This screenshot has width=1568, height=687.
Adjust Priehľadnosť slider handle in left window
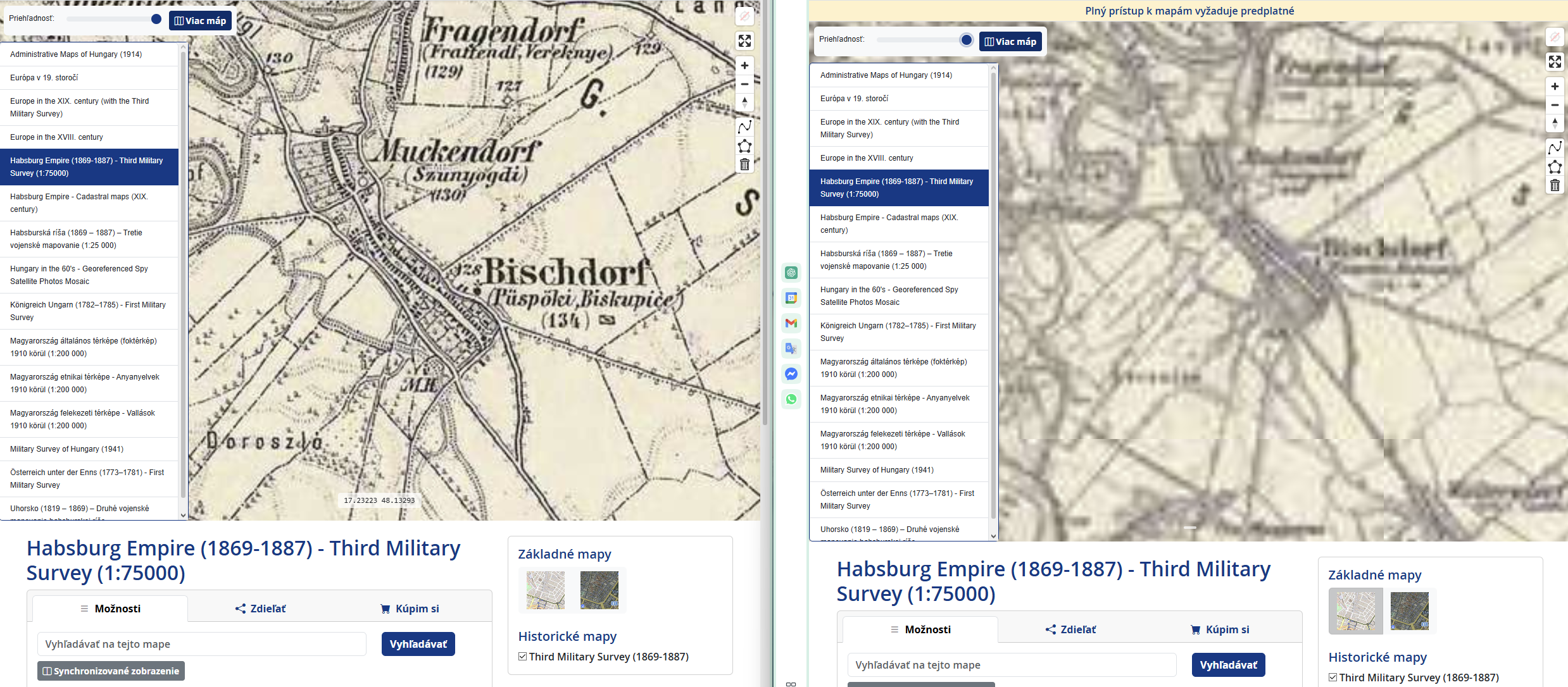156,19
